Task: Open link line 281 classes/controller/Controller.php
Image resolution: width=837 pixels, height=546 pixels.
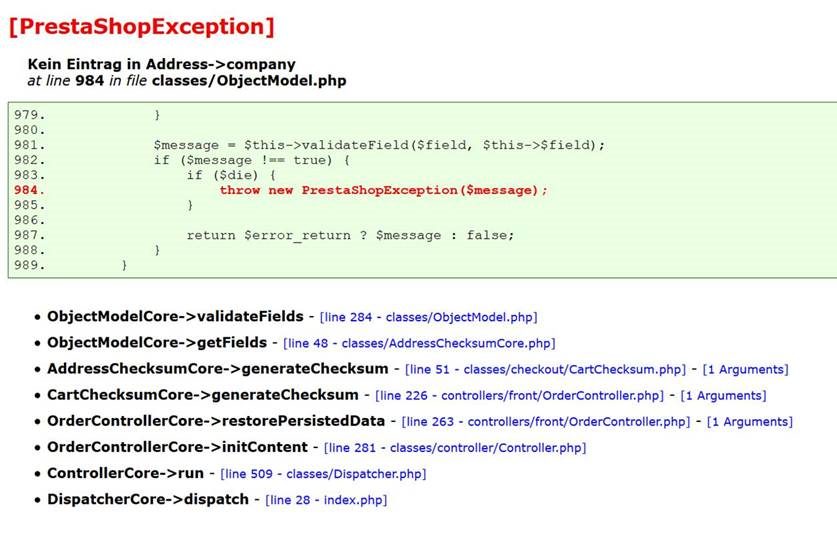Action: point(455,448)
